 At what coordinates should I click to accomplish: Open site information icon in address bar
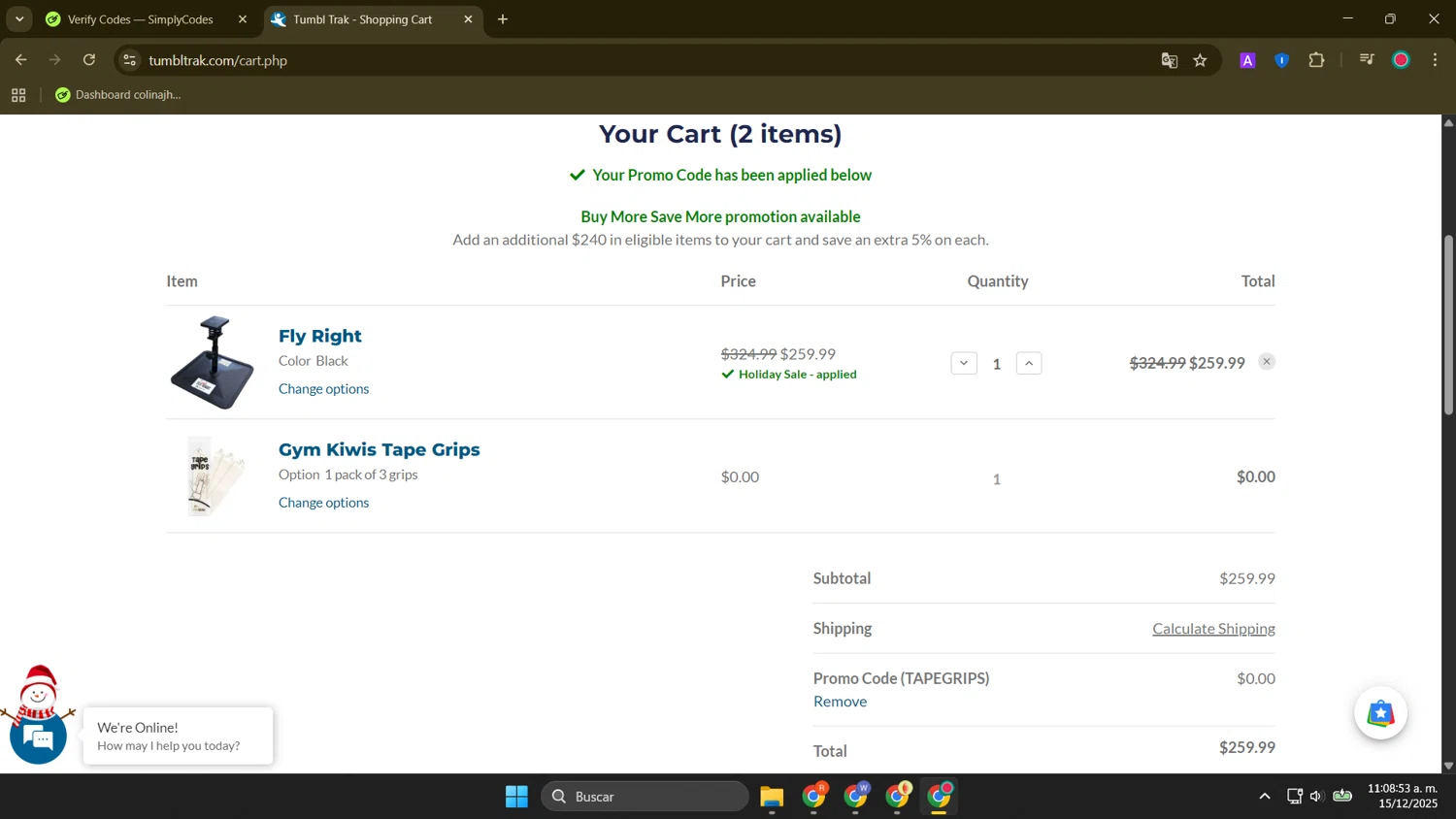click(130, 60)
